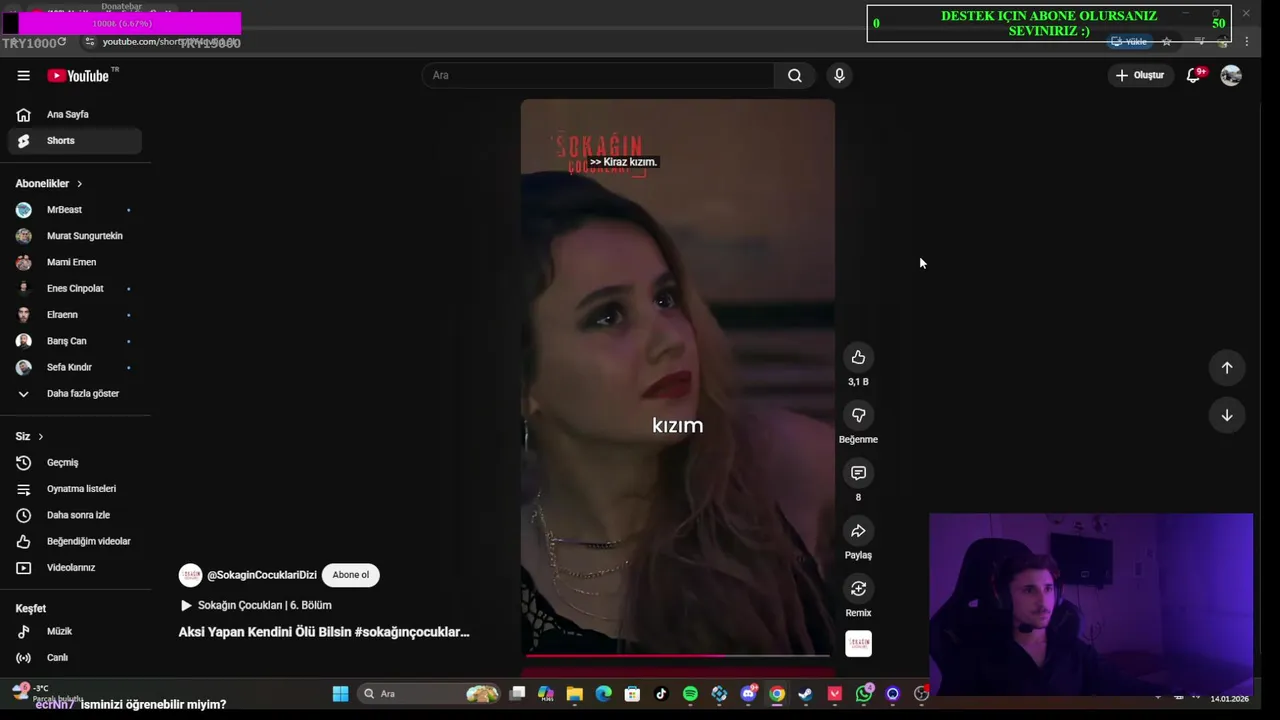Open the channel sound thumbnail below Remix
Screen dimensions: 1280x720
pos(858,644)
